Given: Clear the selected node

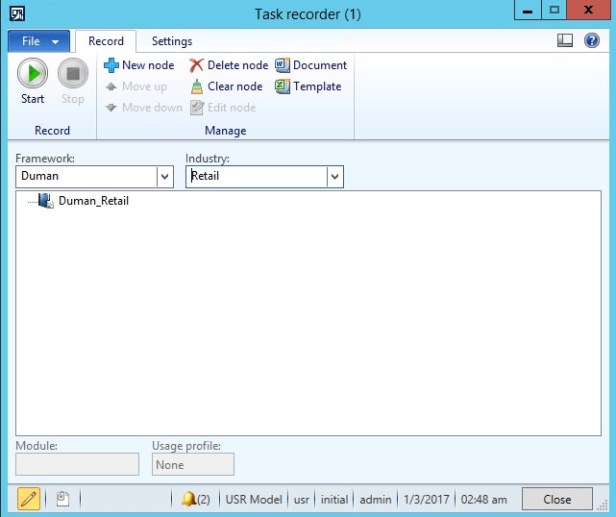Looking at the screenshot, I should (226, 86).
